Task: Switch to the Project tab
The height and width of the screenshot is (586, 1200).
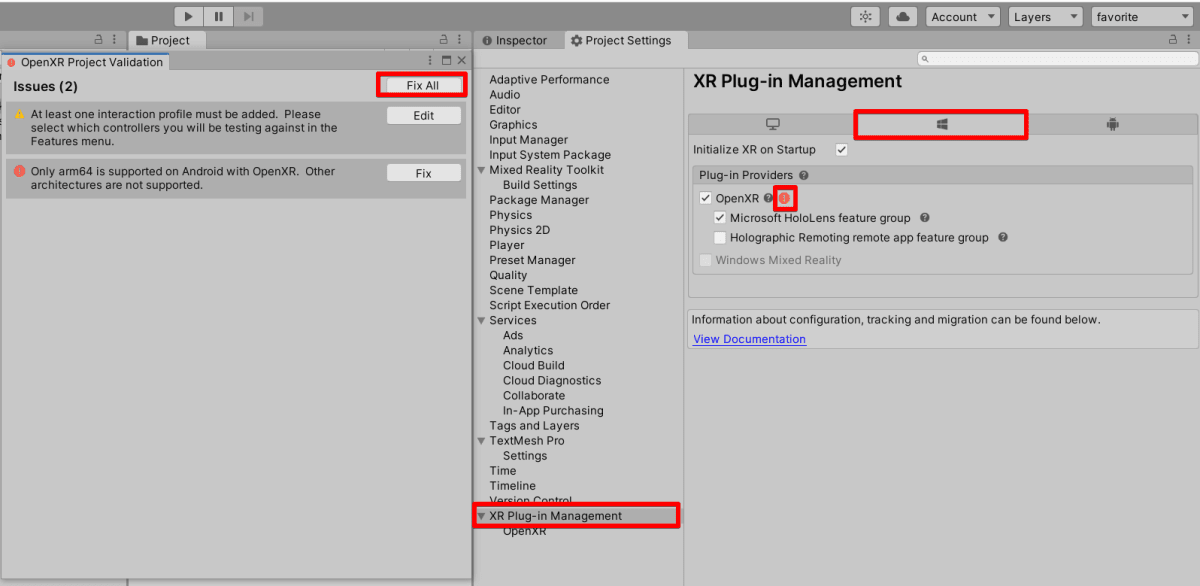Action: click(167, 40)
